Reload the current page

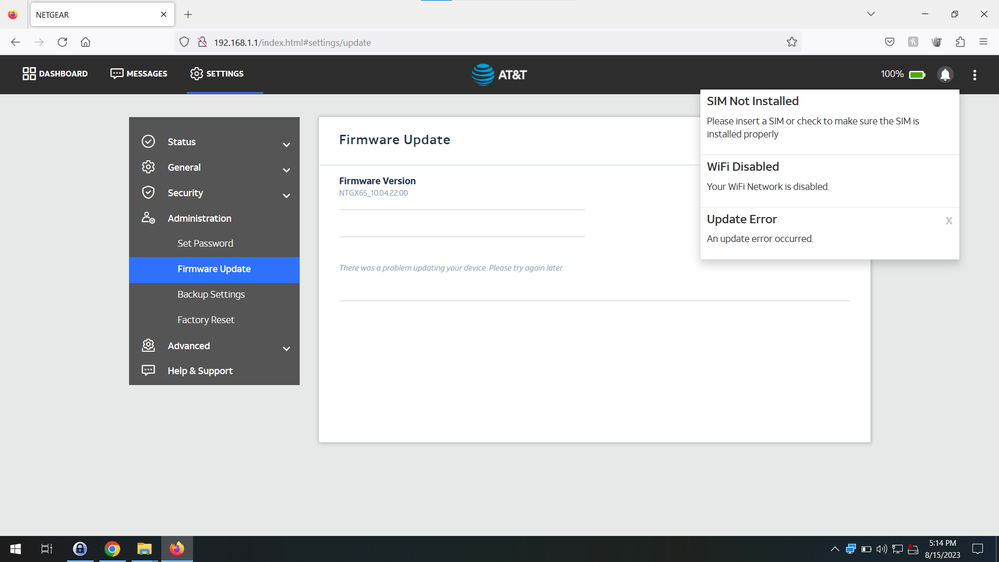point(62,42)
